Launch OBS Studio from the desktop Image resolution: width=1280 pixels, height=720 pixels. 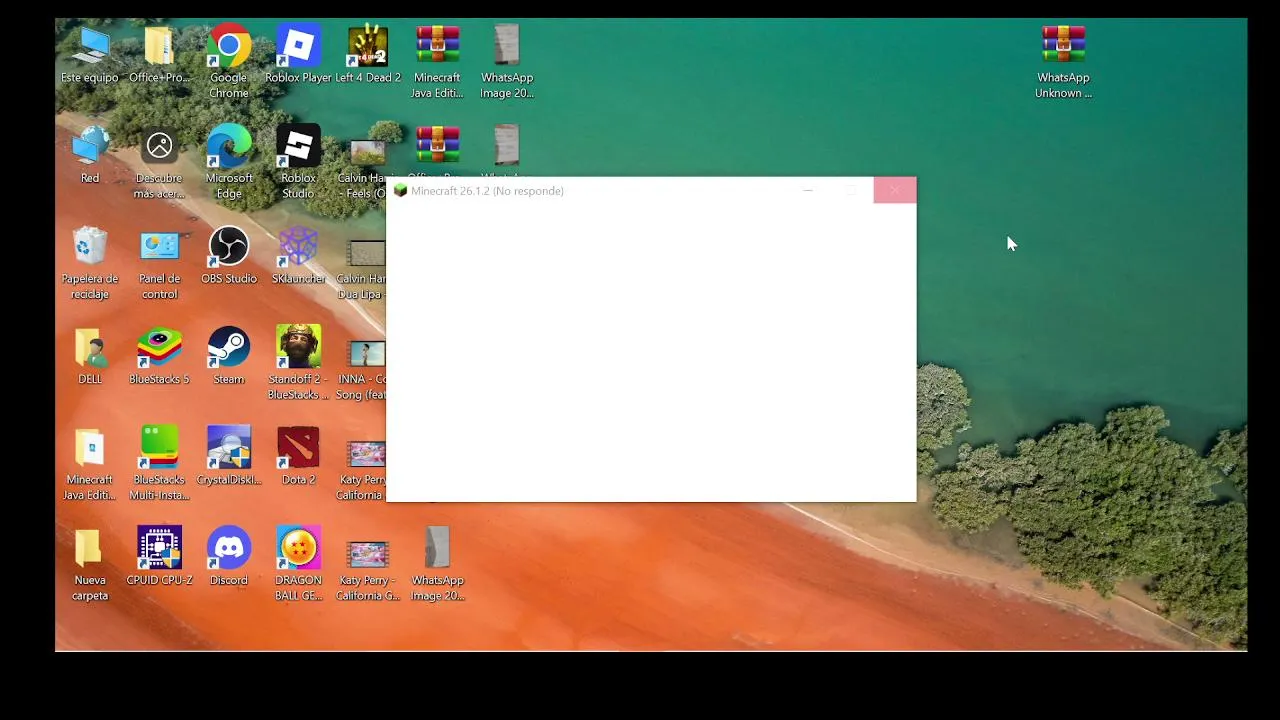click(229, 257)
